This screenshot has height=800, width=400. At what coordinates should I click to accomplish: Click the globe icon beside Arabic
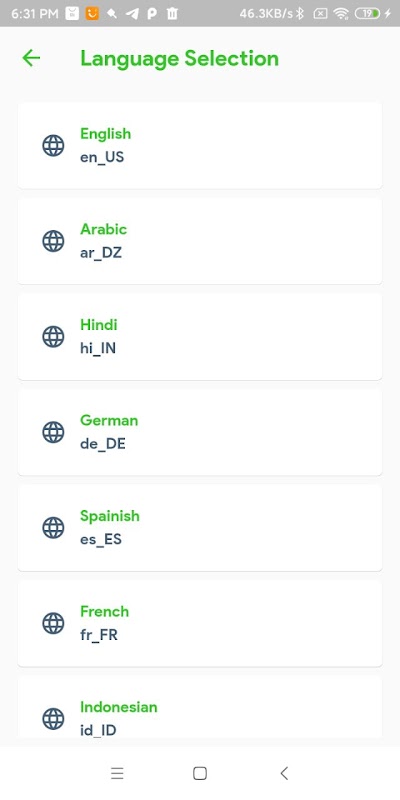point(53,241)
